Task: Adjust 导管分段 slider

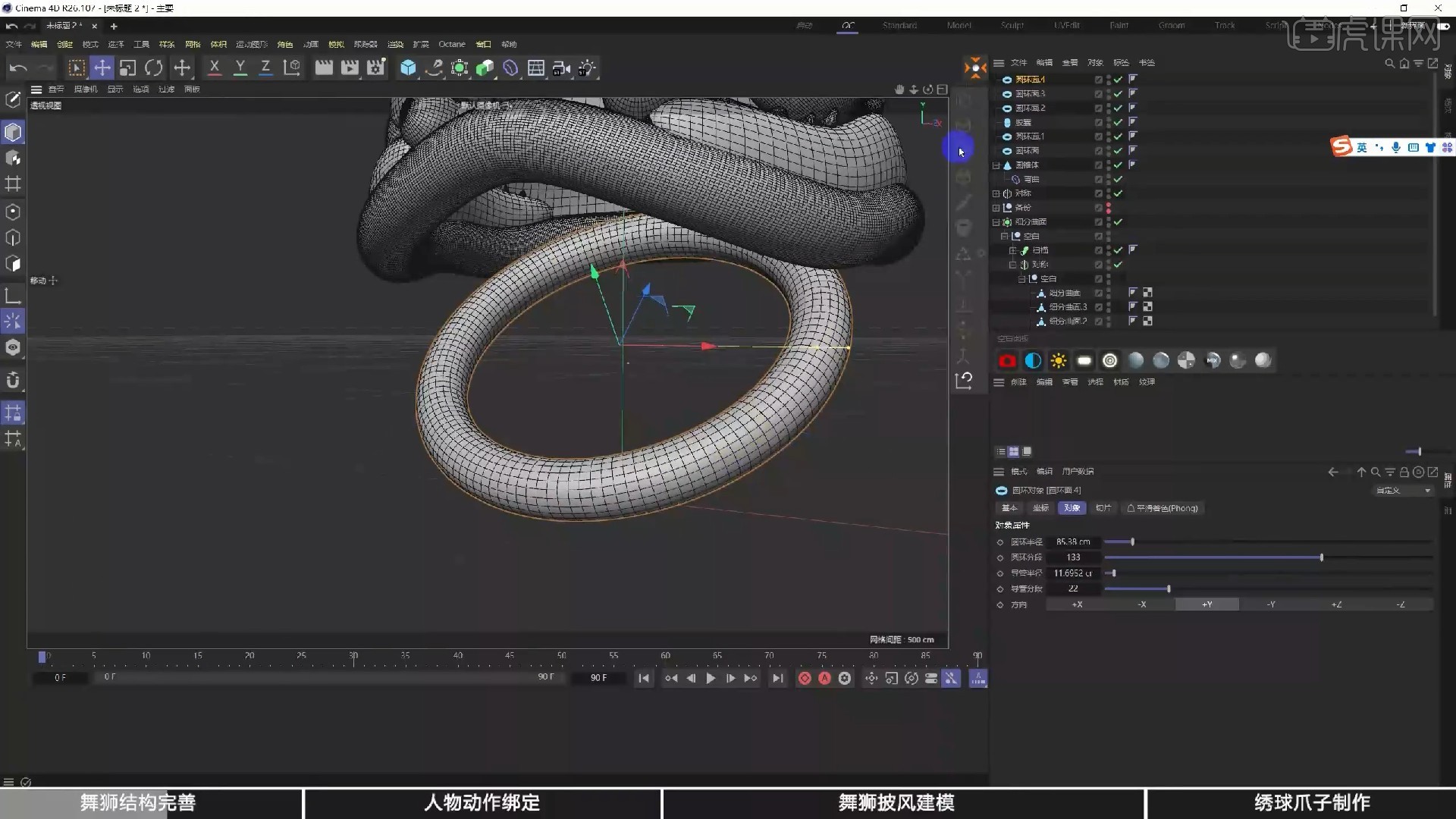Action: point(1268,589)
